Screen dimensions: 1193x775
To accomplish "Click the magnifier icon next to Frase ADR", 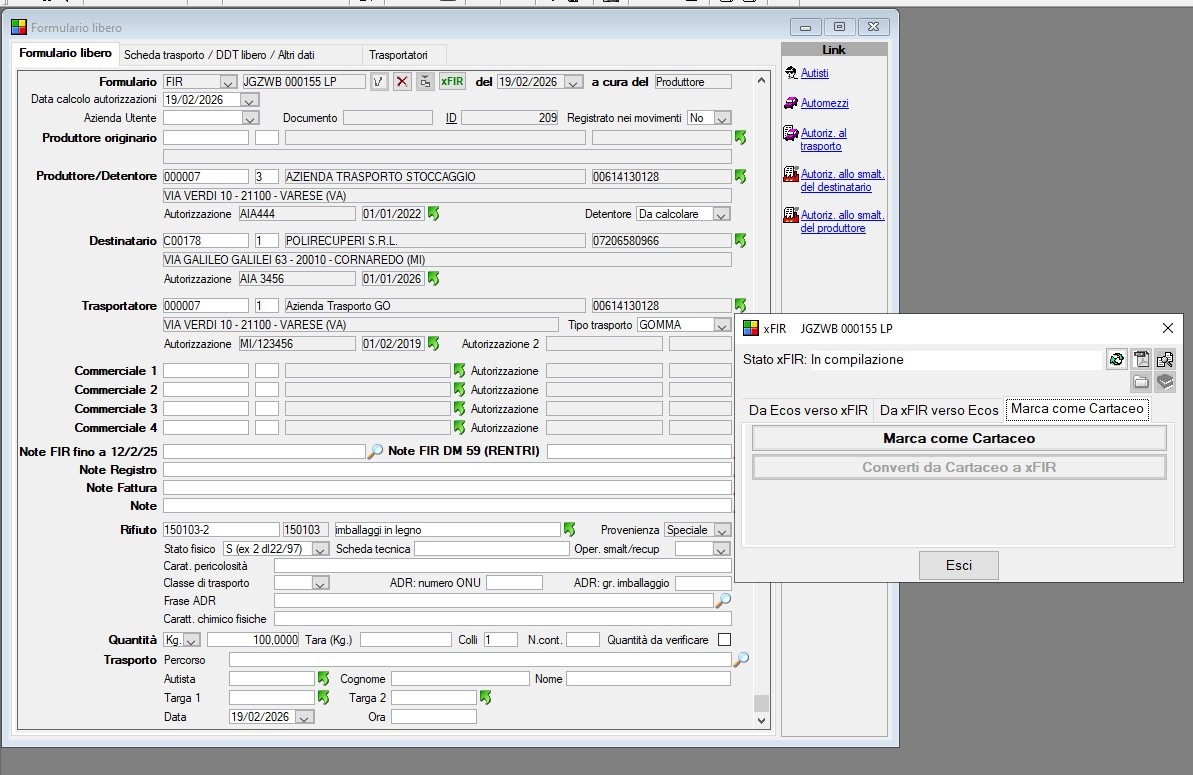I will pyautogui.click(x=723, y=601).
